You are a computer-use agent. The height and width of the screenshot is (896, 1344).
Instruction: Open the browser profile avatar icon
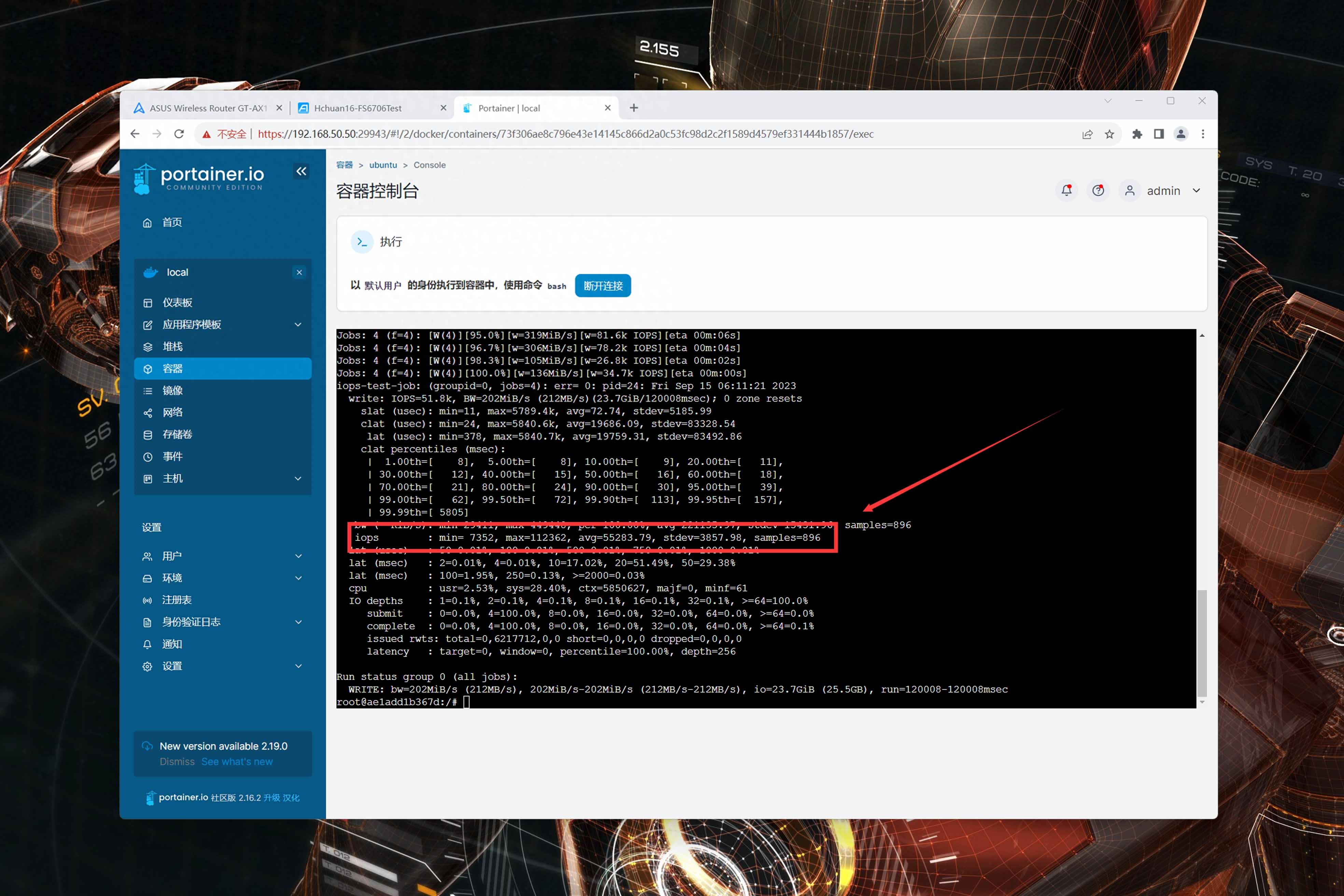[x=1180, y=134]
